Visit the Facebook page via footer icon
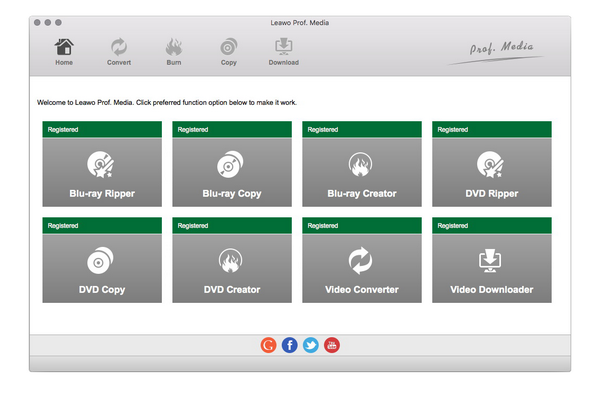The image size is (600, 414). click(x=290, y=345)
